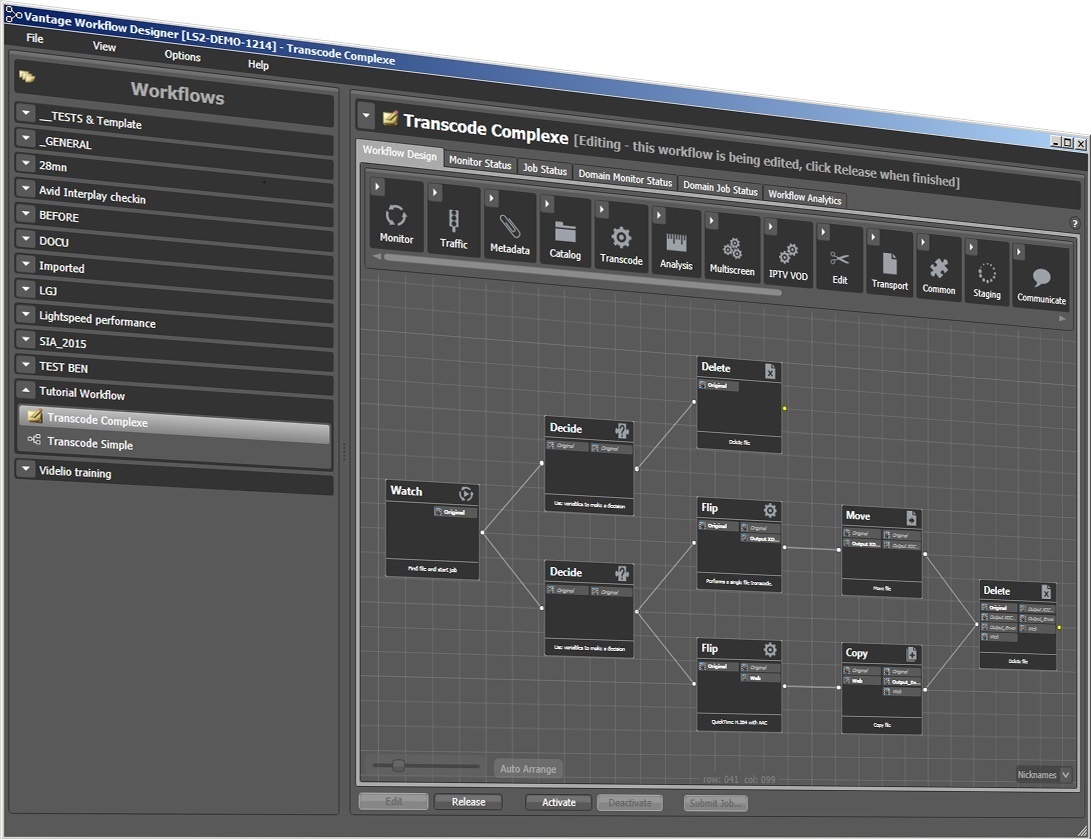Expand the __TESTS & Template category
Viewport: 1091px width, 839px height.
tap(26, 113)
